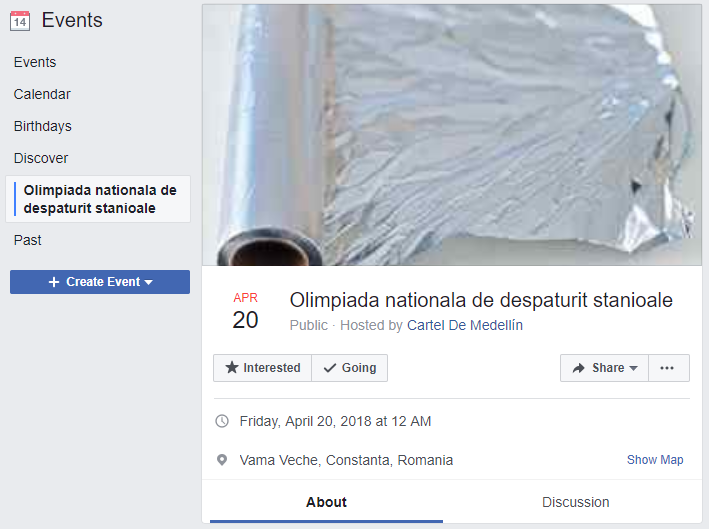Mark yourself as Interested in event
Image resolution: width=709 pixels, height=529 pixels.
[x=263, y=368]
